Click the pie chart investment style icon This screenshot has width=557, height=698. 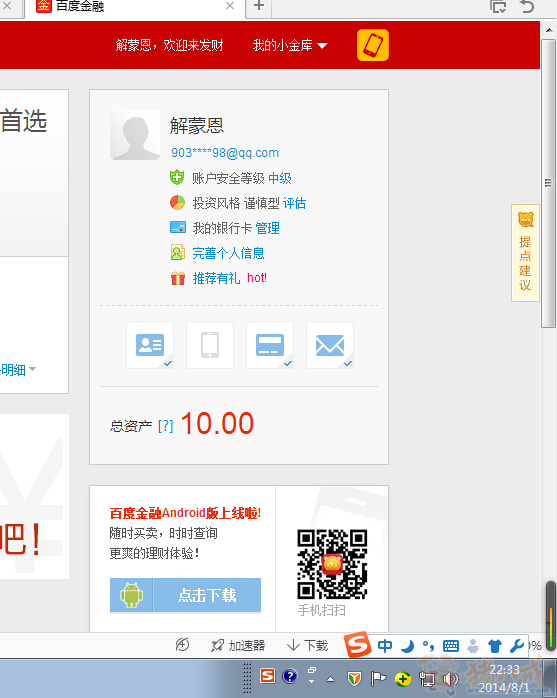[177, 203]
